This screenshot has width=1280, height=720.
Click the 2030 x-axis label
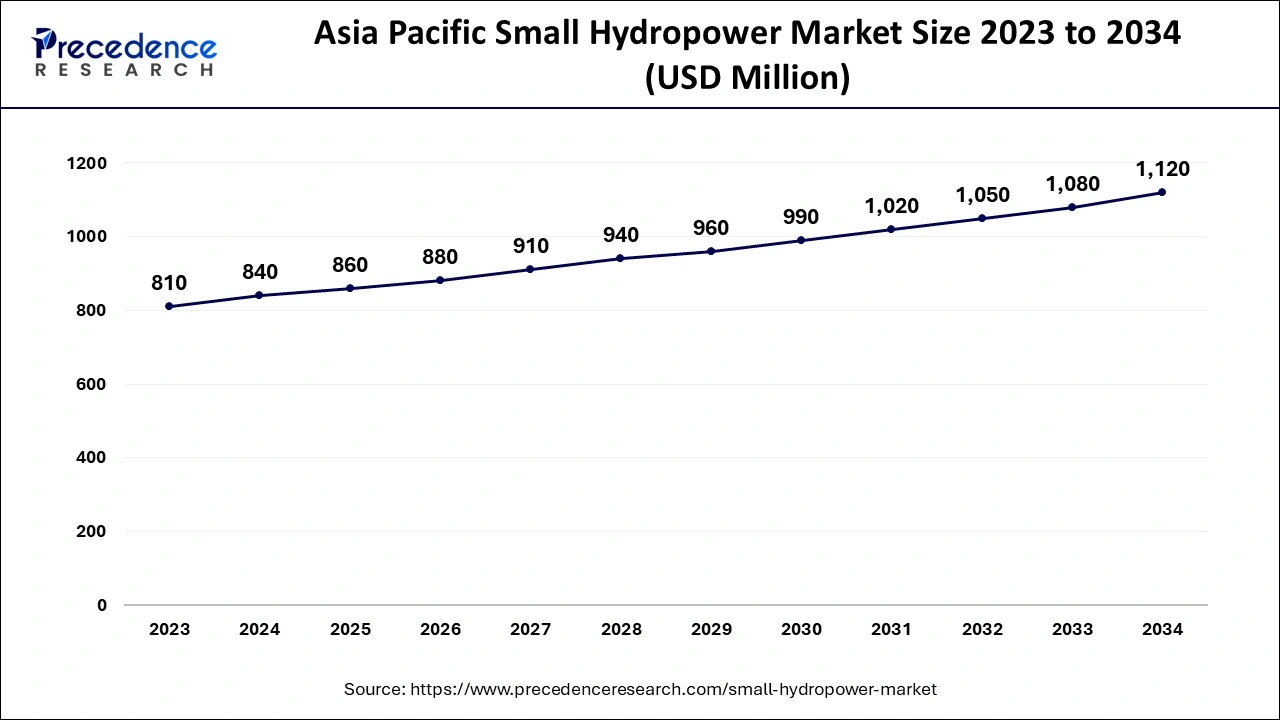801,630
